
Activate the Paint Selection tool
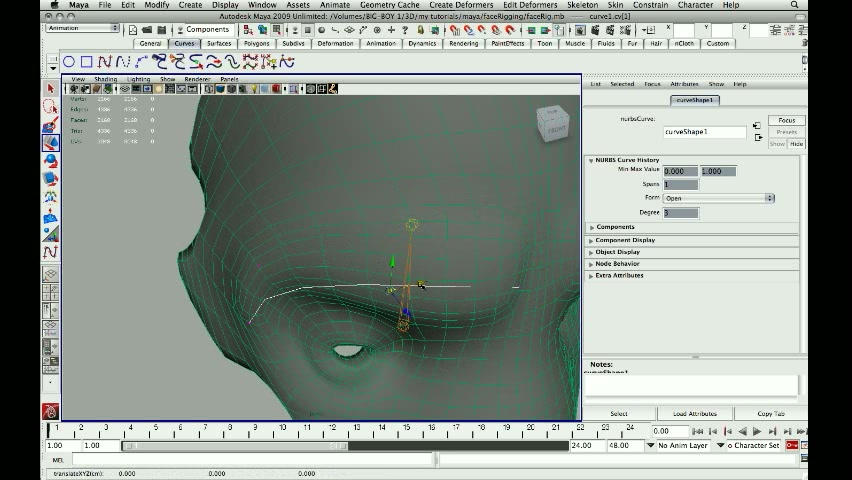(51, 124)
